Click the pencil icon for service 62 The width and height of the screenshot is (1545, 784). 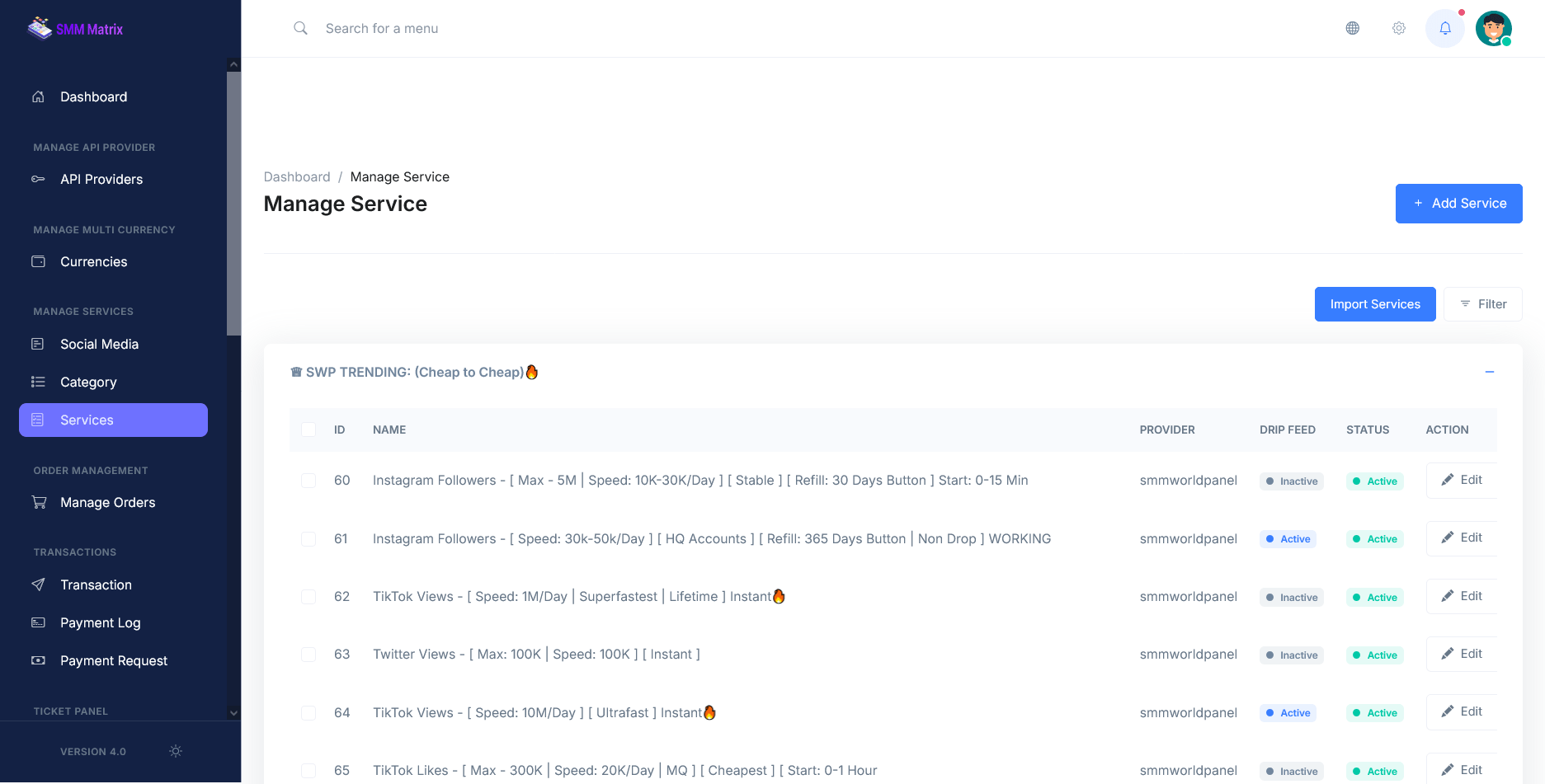point(1447,596)
